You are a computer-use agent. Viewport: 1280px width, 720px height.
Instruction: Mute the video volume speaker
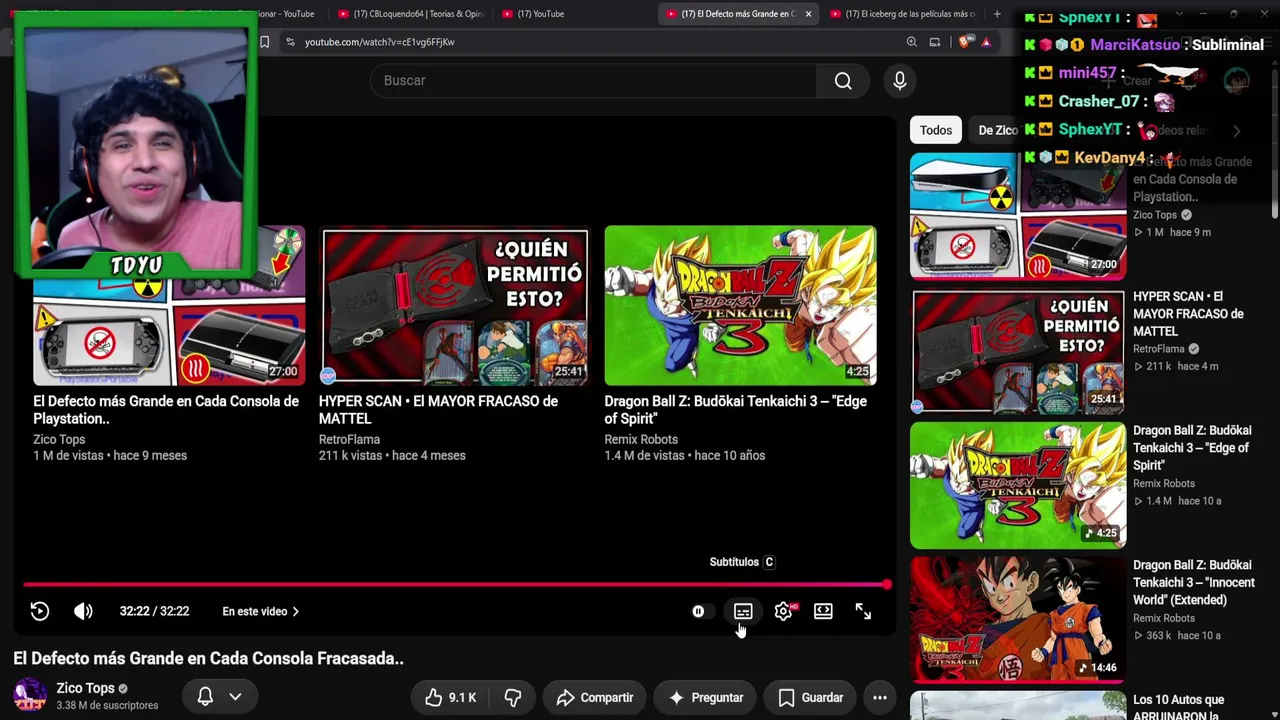point(83,611)
